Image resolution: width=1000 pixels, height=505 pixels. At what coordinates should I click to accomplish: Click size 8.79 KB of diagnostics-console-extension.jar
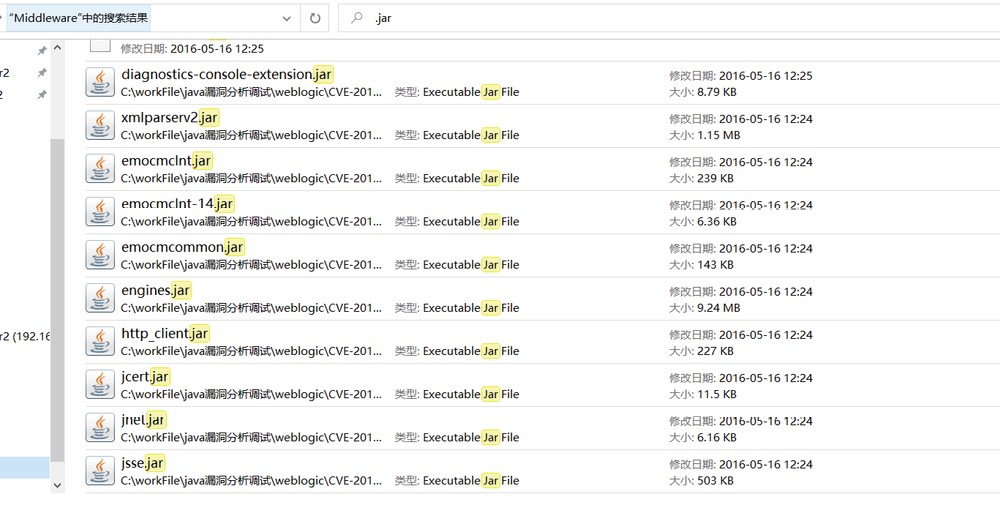703,92
